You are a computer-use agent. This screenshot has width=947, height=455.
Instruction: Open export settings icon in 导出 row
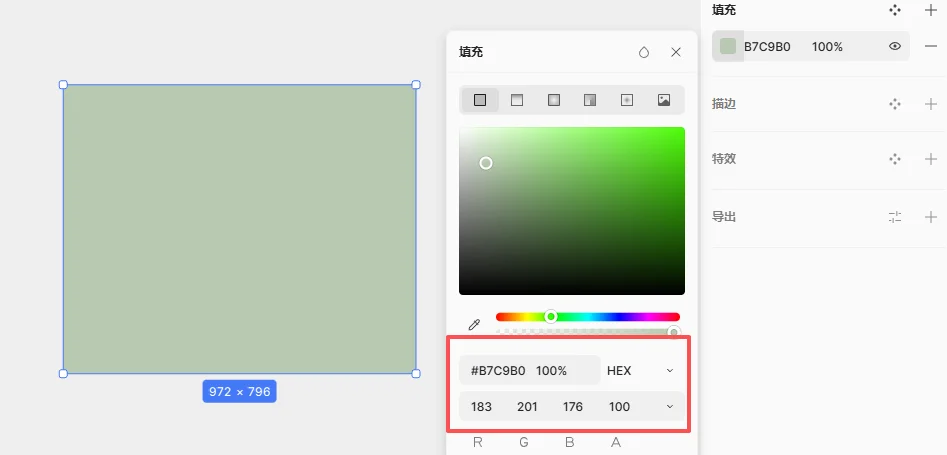pyautogui.click(x=895, y=217)
